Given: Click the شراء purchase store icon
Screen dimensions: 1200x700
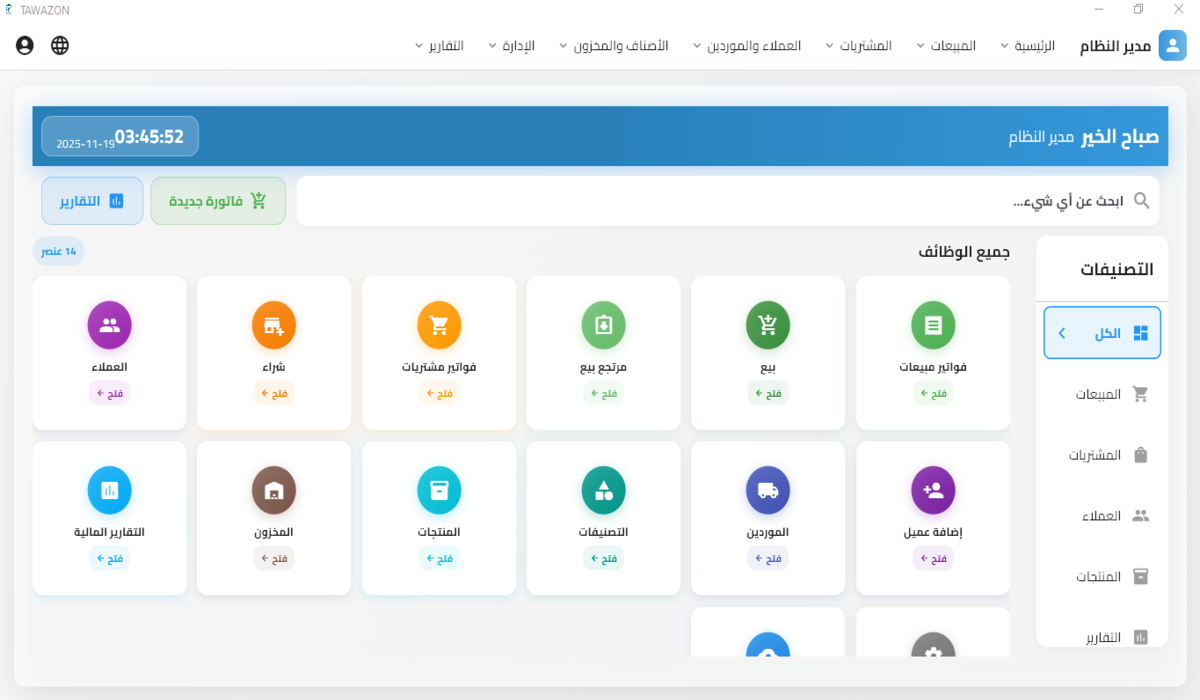Looking at the screenshot, I should tap(273, 325).
